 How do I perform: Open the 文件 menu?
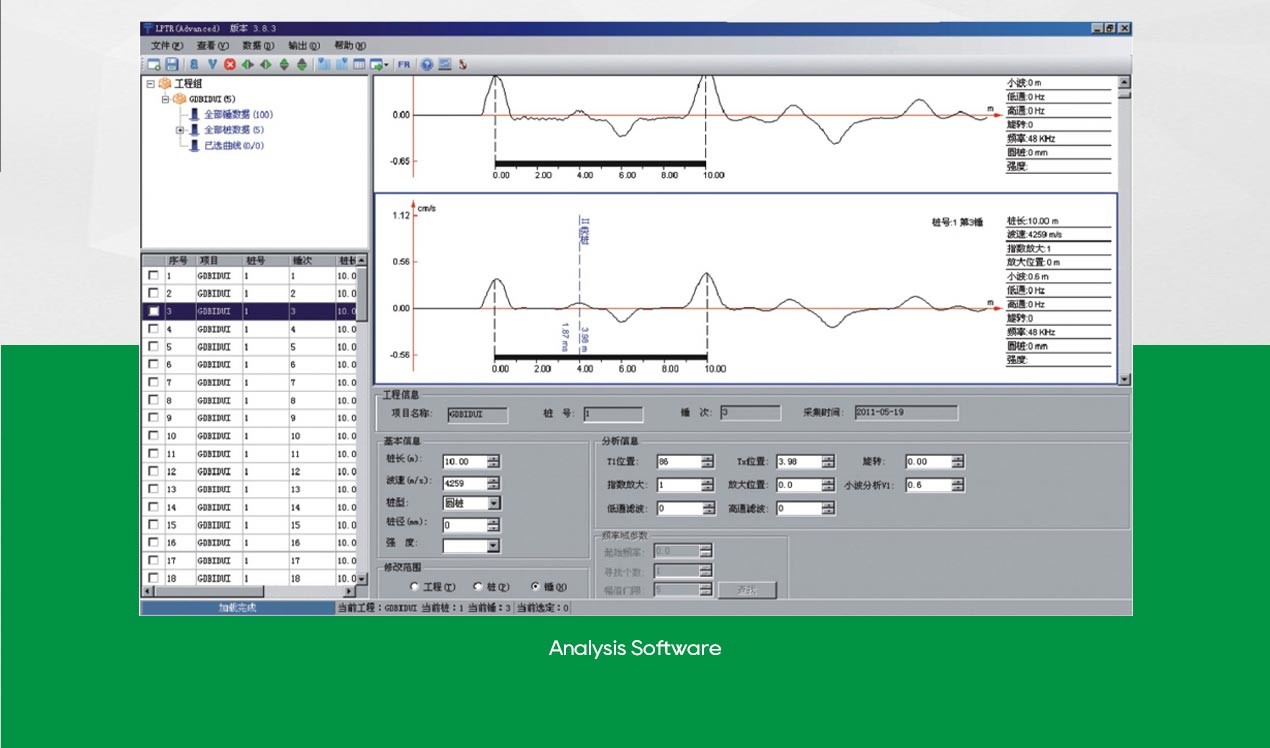166,45
